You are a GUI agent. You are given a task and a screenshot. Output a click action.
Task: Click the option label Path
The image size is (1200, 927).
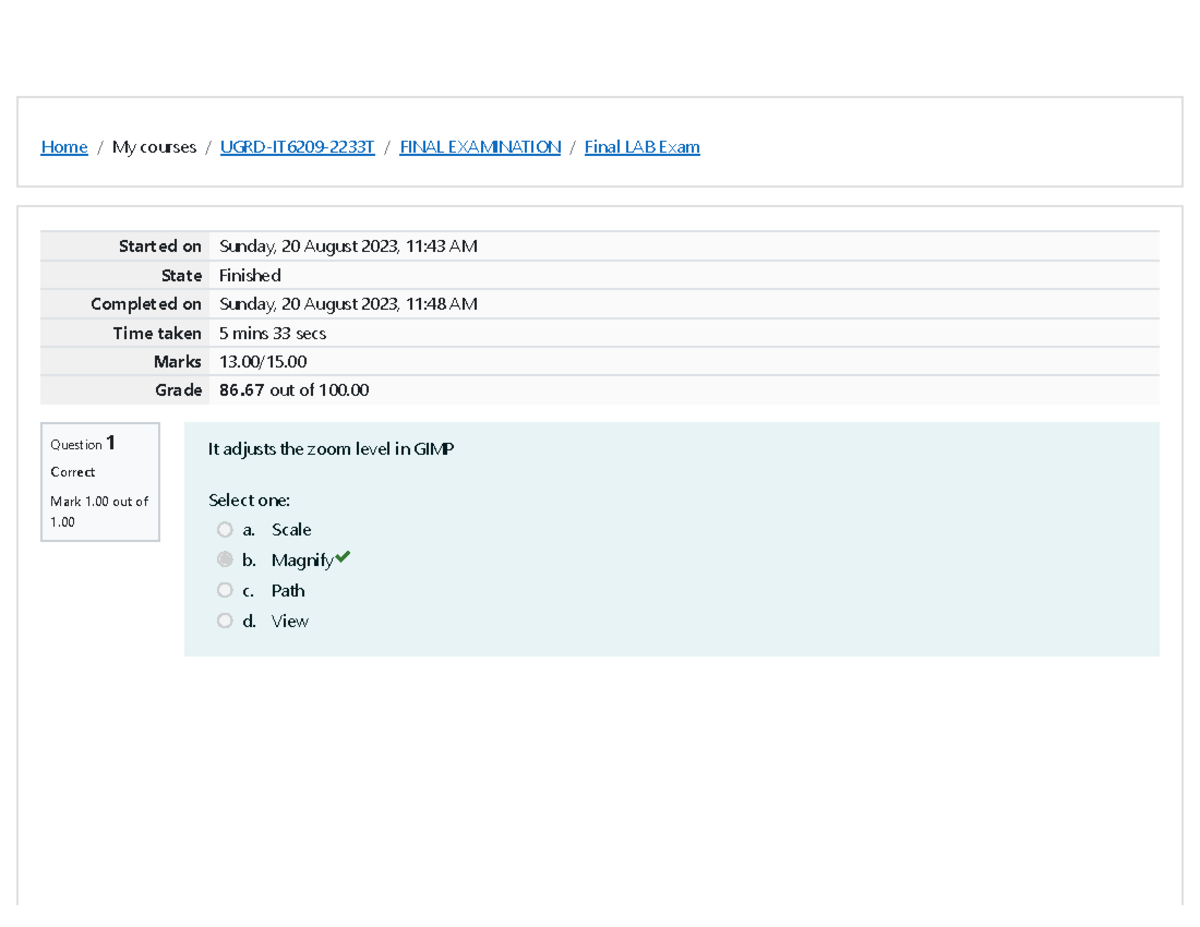(x=287, y=590)
